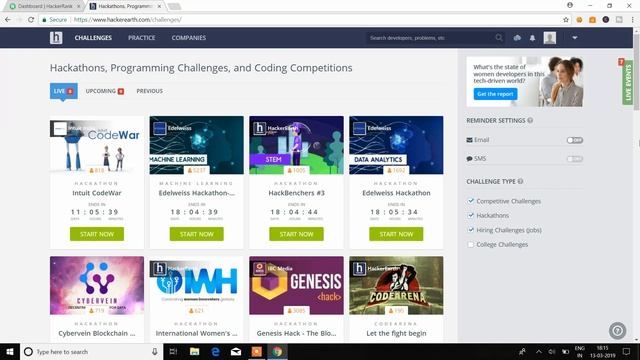Open the HackerEarth logo home link
Image resolution: width=640 pixels, height=360 pixels.
[56, 38]
